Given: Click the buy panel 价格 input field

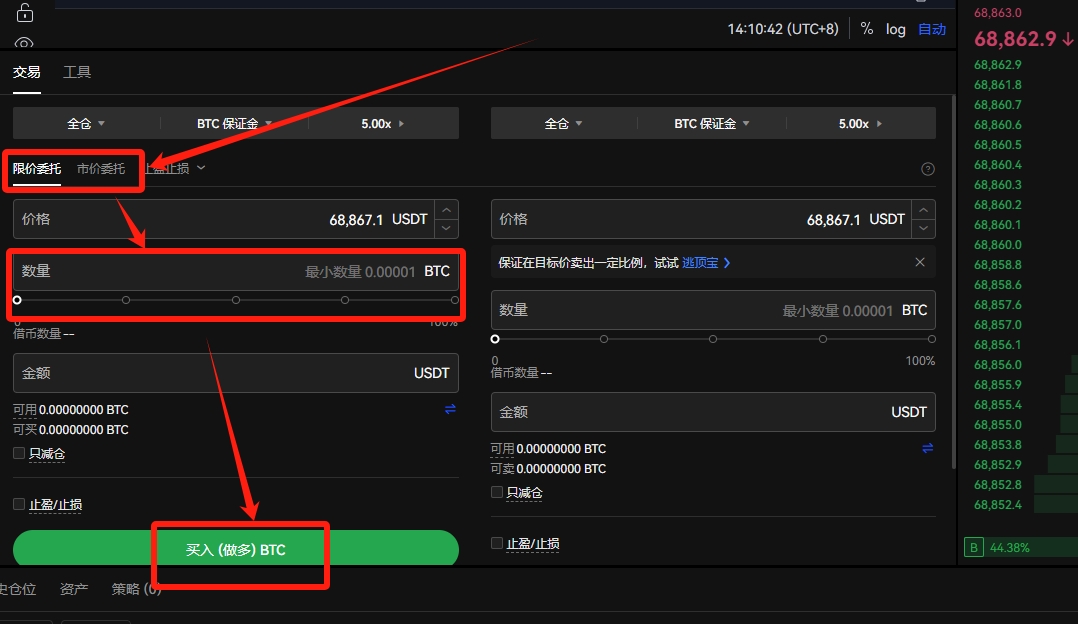Looking at the screenshot, I should pos(223,219).
